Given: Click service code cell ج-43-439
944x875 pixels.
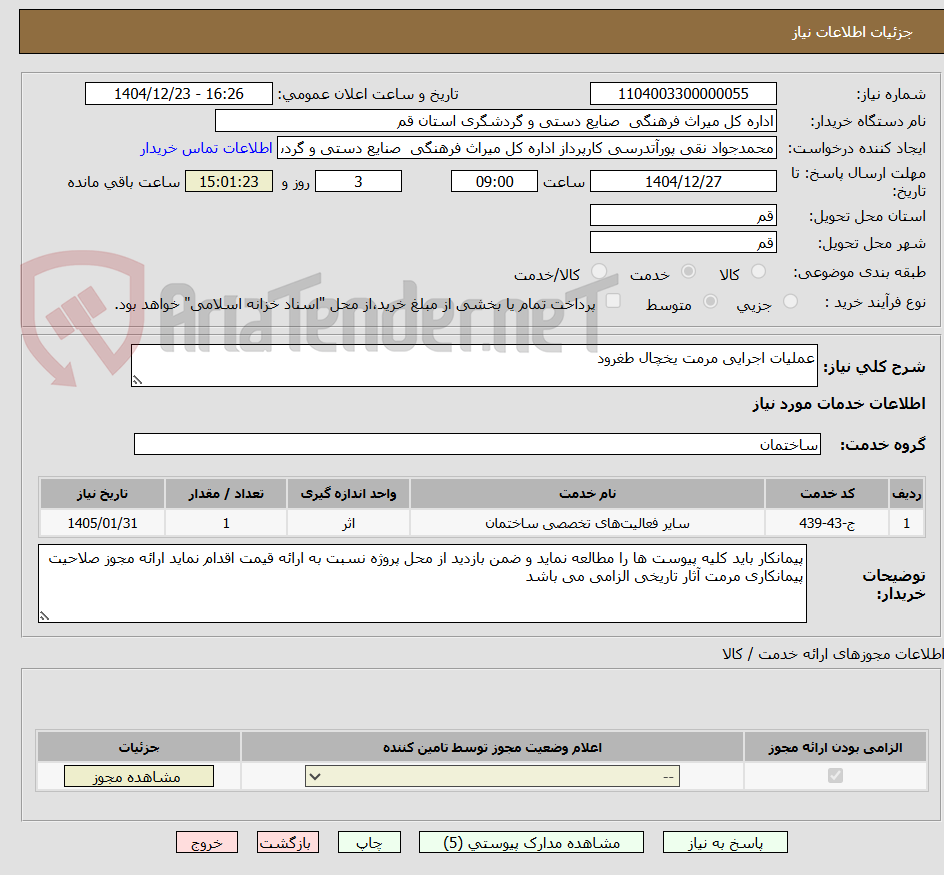Looking at the screenshot, I should pyautogui.click(x=827, y=523).
